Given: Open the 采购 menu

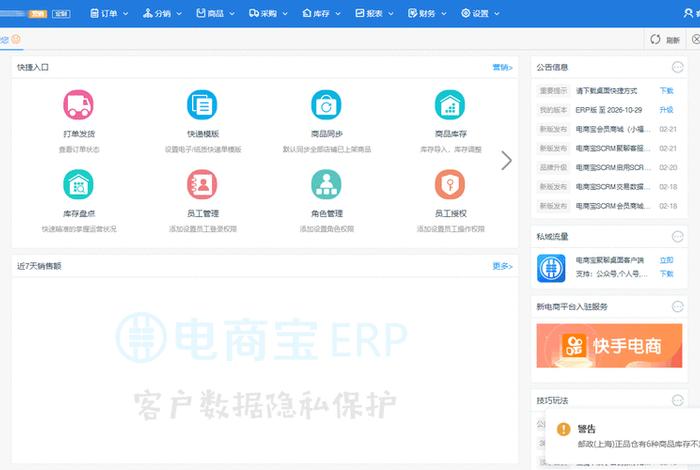Looking at the screenshot, I should (x=268, y=13).
